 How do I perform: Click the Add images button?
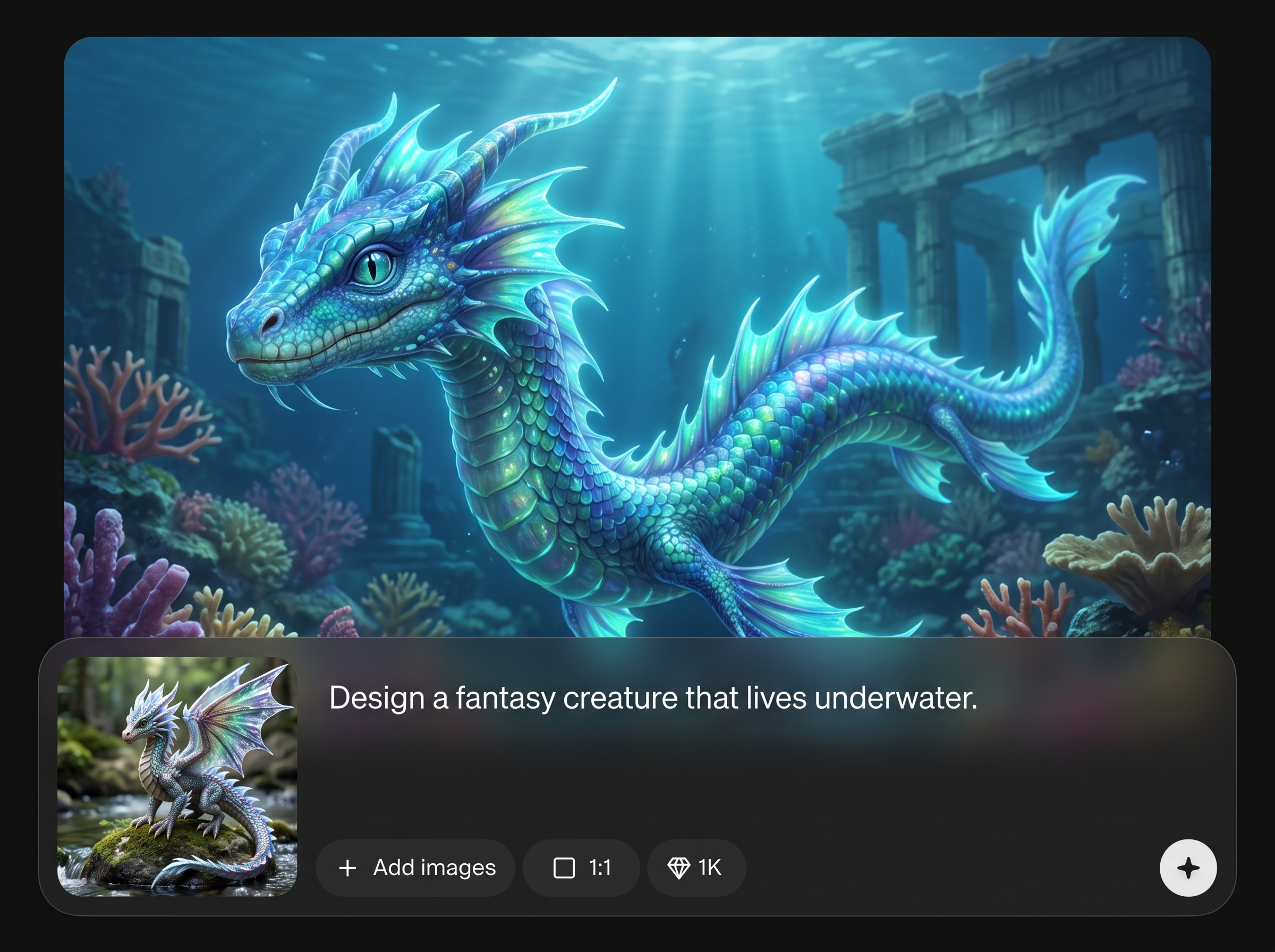click(415, 868)
